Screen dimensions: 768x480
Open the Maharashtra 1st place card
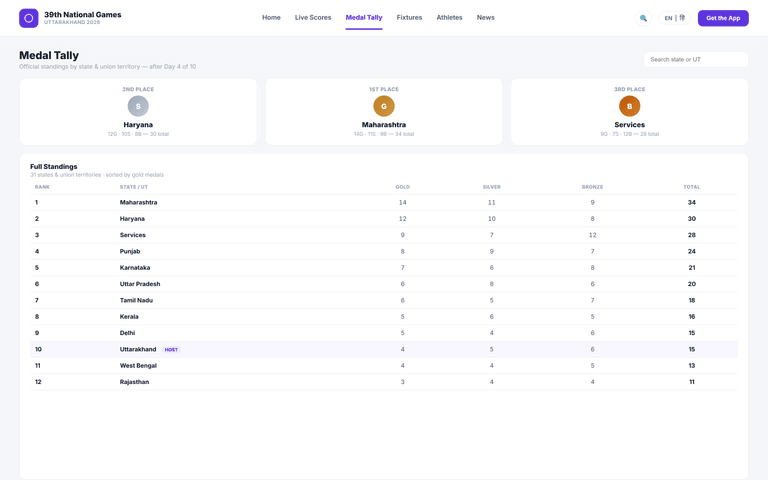384,112
